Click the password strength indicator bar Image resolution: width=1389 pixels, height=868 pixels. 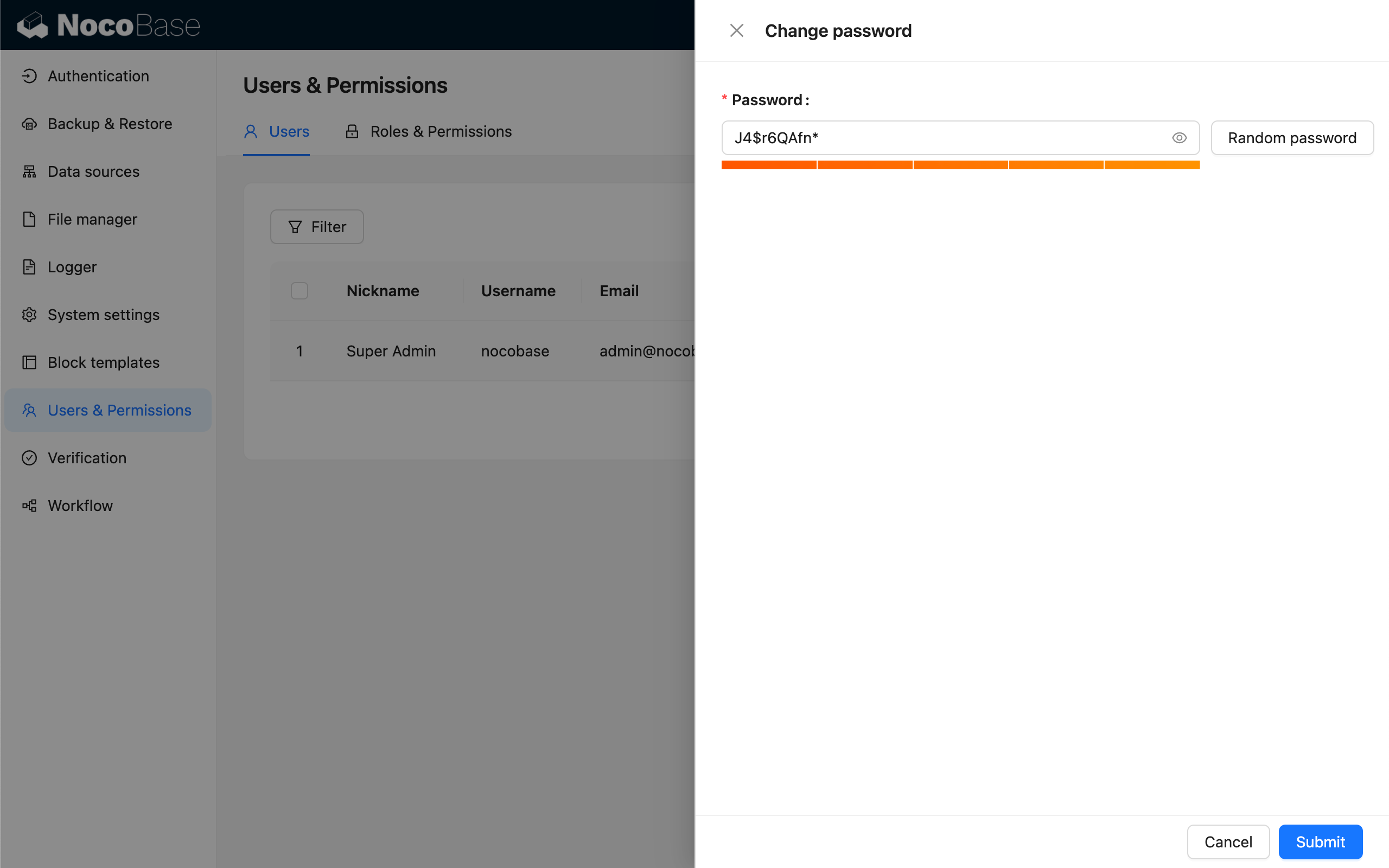[960, 165]
